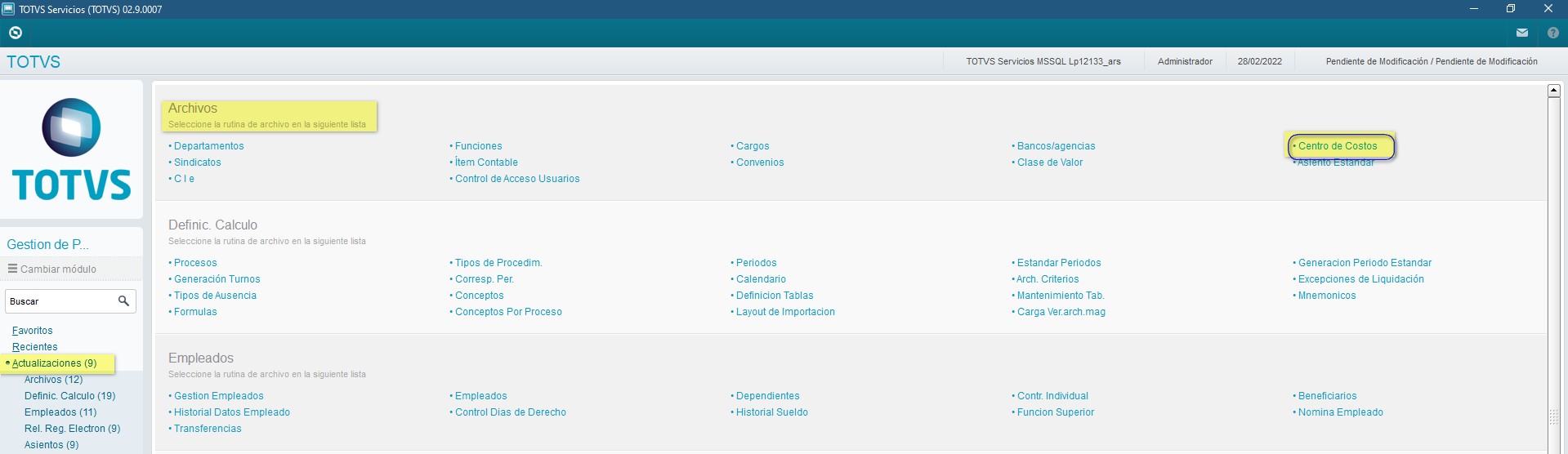The image size is (1568, 454).
Task: Open Arch. Criterios routine
Action: point(1048,279)
